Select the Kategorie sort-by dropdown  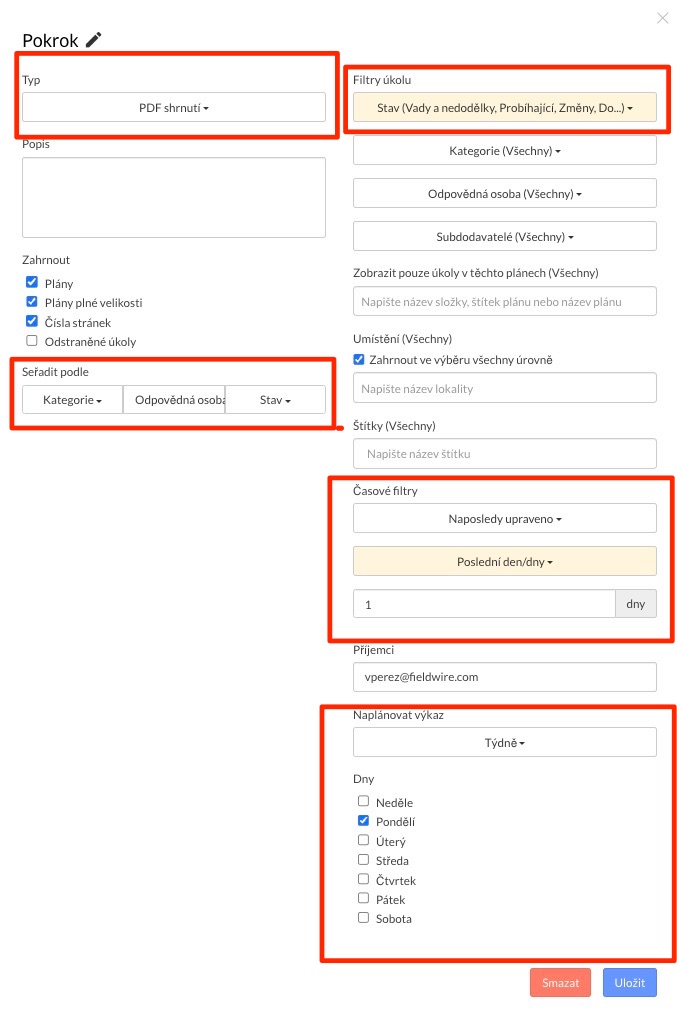pyautogui.click(x=72, y=400)
